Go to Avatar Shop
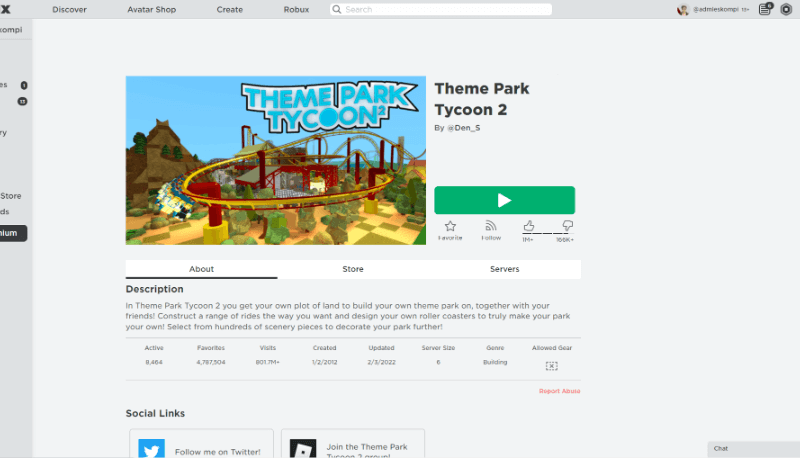This screenshot has height=458, width=800. pos(152,9)
